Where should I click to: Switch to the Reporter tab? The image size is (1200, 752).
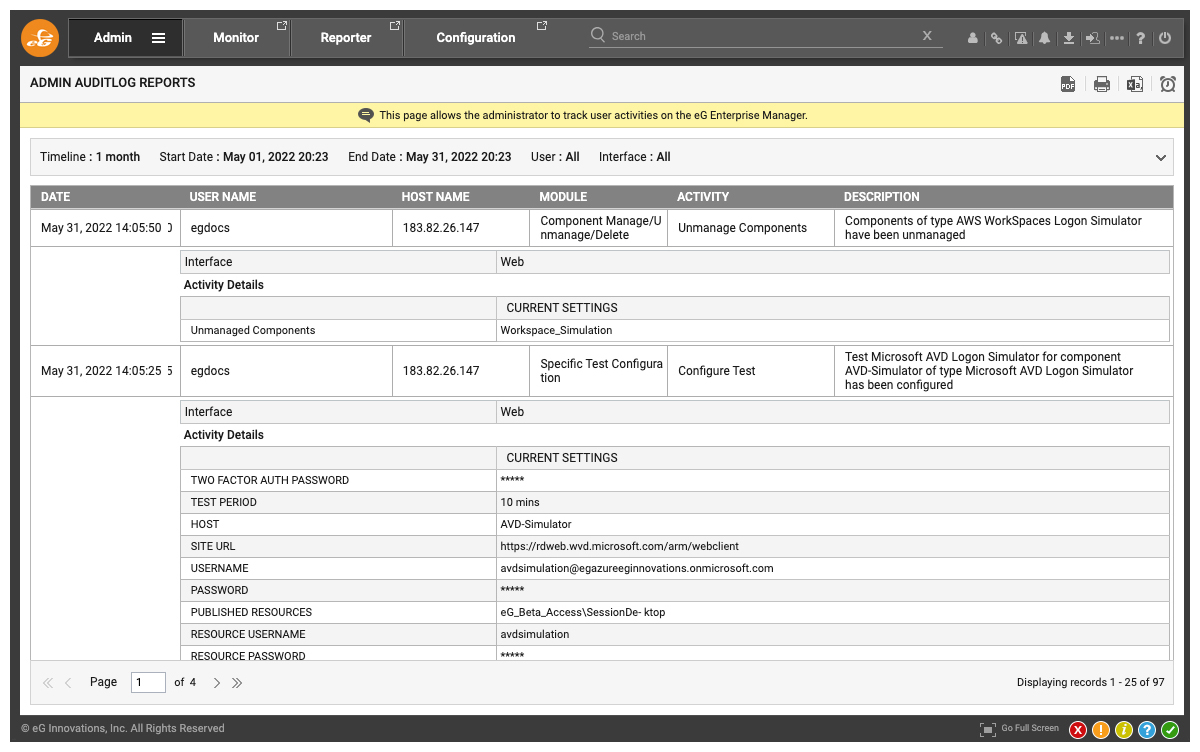(346, 38)
